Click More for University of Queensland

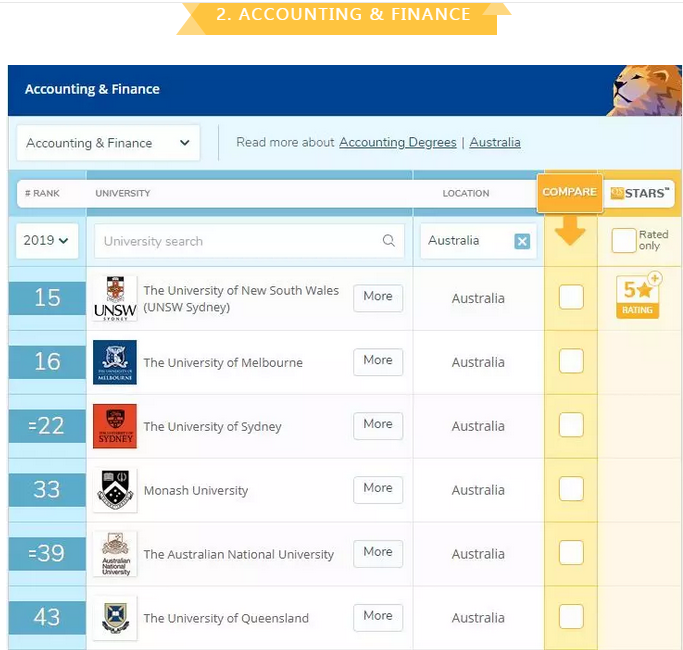pyautogui.click(x=378, y=617)
